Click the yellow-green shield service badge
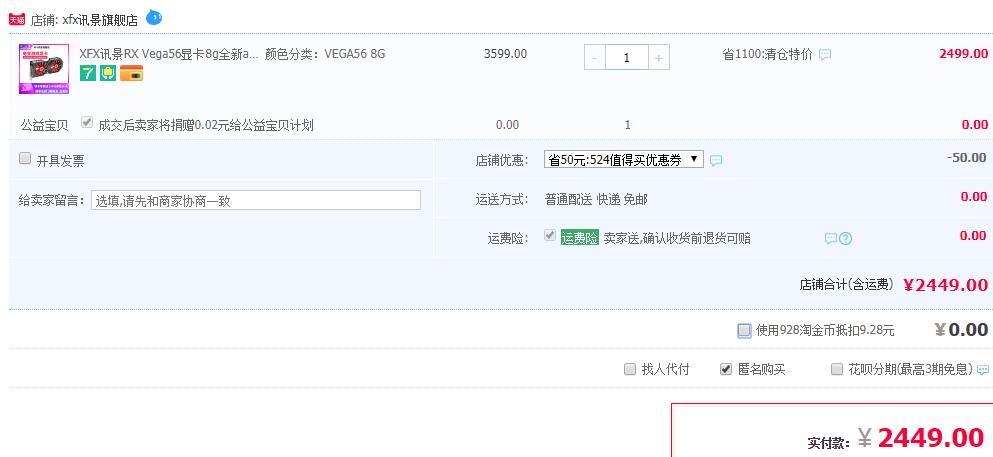993x457 pixels. point(108,73)
